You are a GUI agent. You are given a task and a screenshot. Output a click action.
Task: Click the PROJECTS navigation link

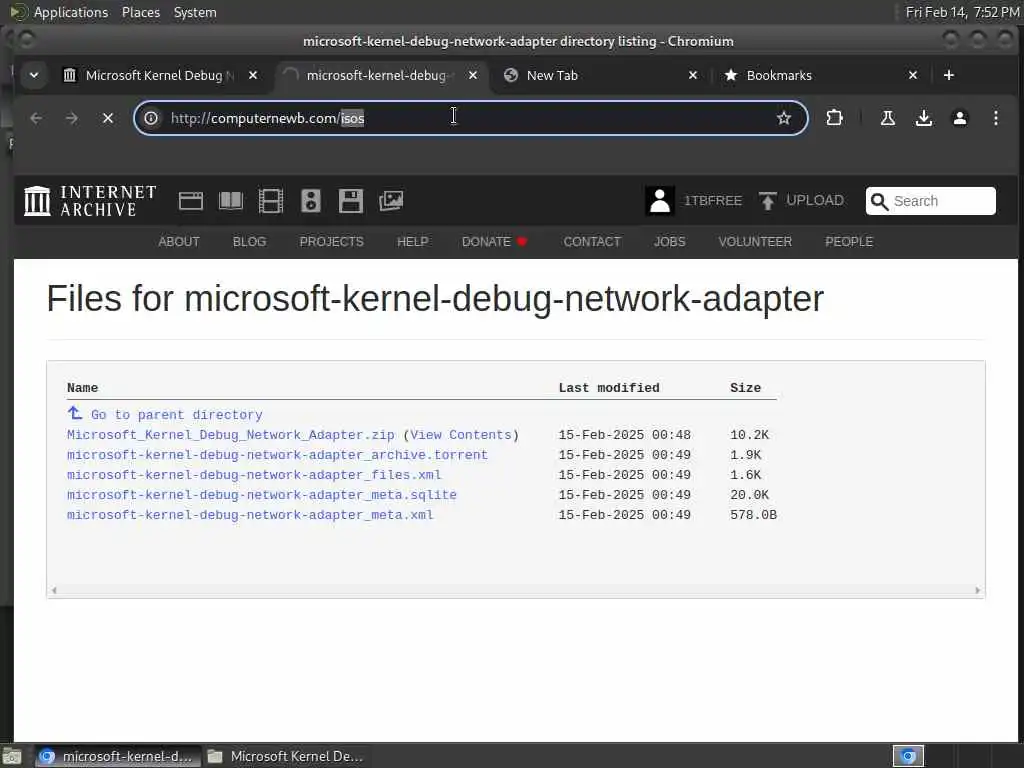pos(332,242)
